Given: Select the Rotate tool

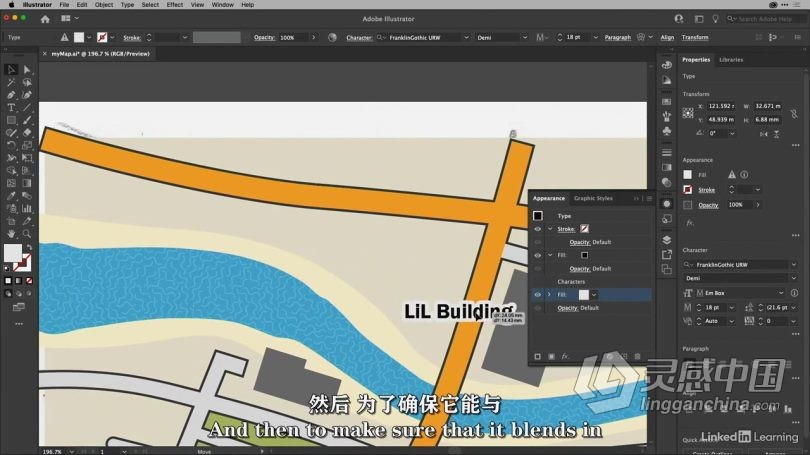Looking at the screenshot, I should (x=11, y=146).
